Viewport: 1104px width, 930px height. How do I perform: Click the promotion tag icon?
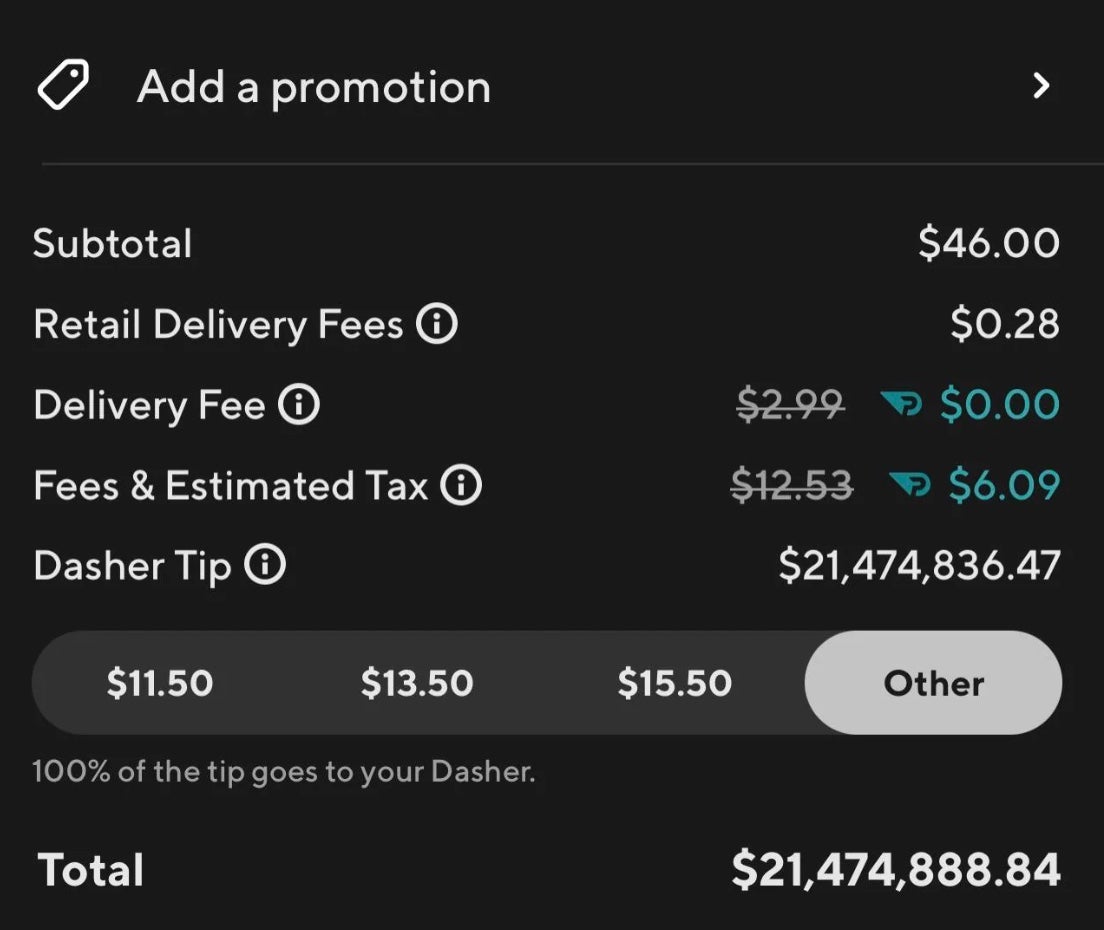tap(63, 86)
